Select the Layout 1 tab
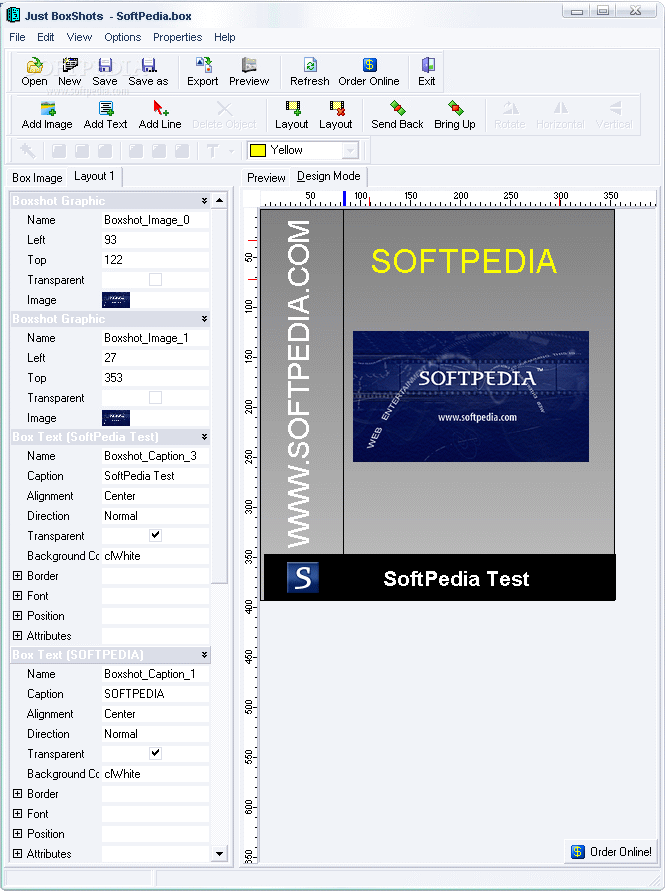Viewport: 665px width, 891px height. click(94, 176)
